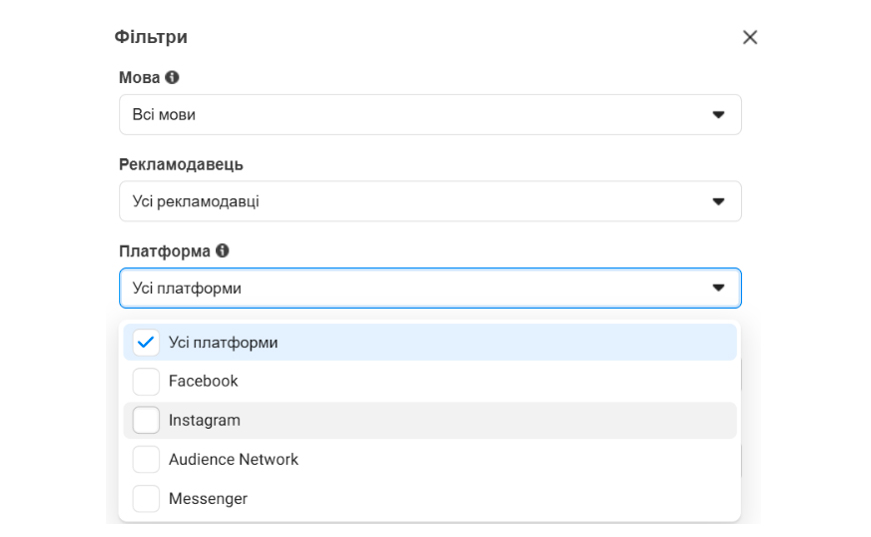The image size is (871, 537).
Task: Select the Усі платформи option text
Action: point(223,343)
